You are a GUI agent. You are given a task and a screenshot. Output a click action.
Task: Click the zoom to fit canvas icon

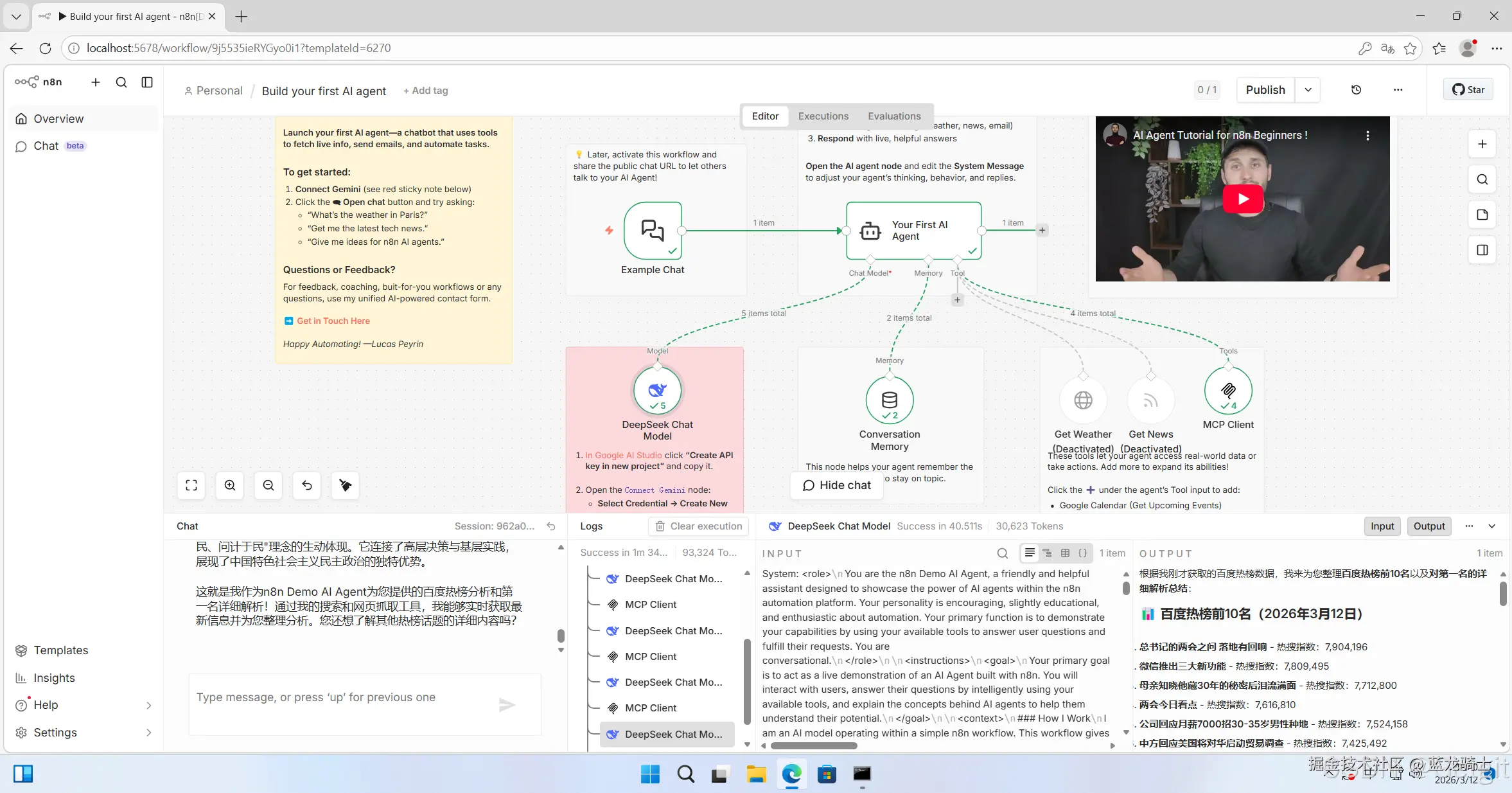click(x=191, y=485)
